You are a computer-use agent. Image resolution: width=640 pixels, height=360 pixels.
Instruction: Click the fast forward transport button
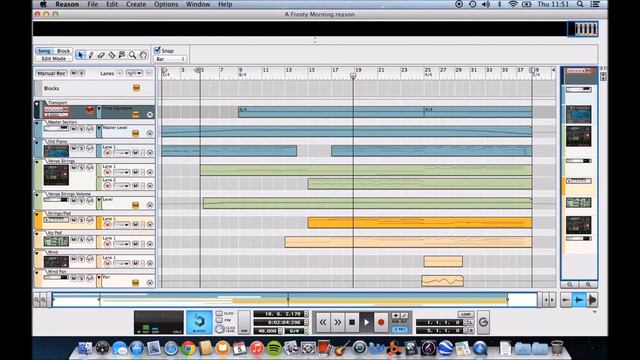(x=338, y=322)
